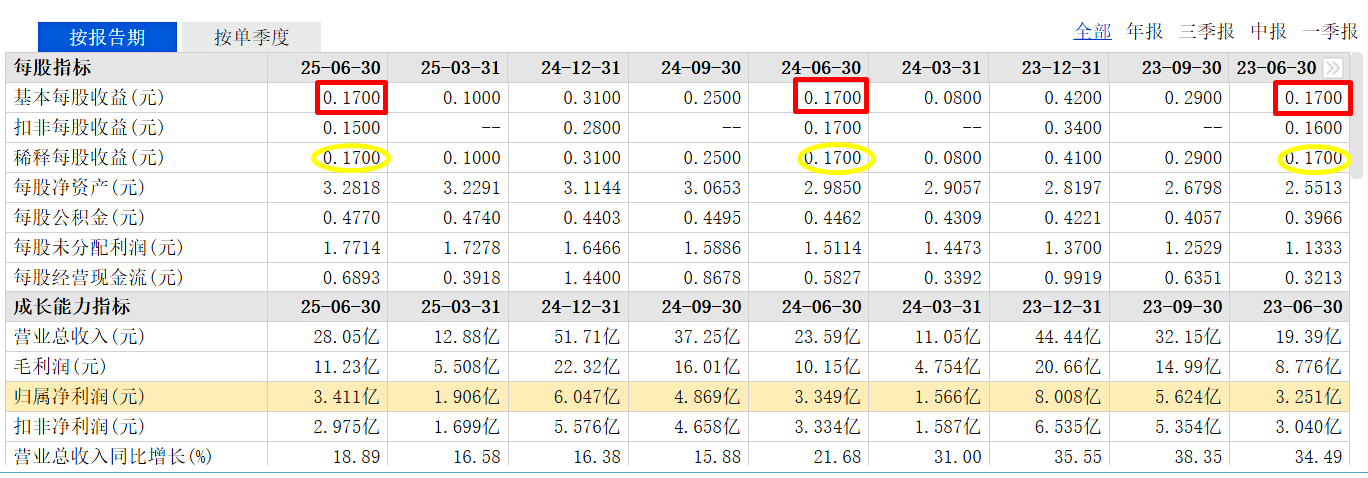1368x478 pixels.
Task: Select the 营业总收入同比增长(%) row label
Action: coord(113,456)
